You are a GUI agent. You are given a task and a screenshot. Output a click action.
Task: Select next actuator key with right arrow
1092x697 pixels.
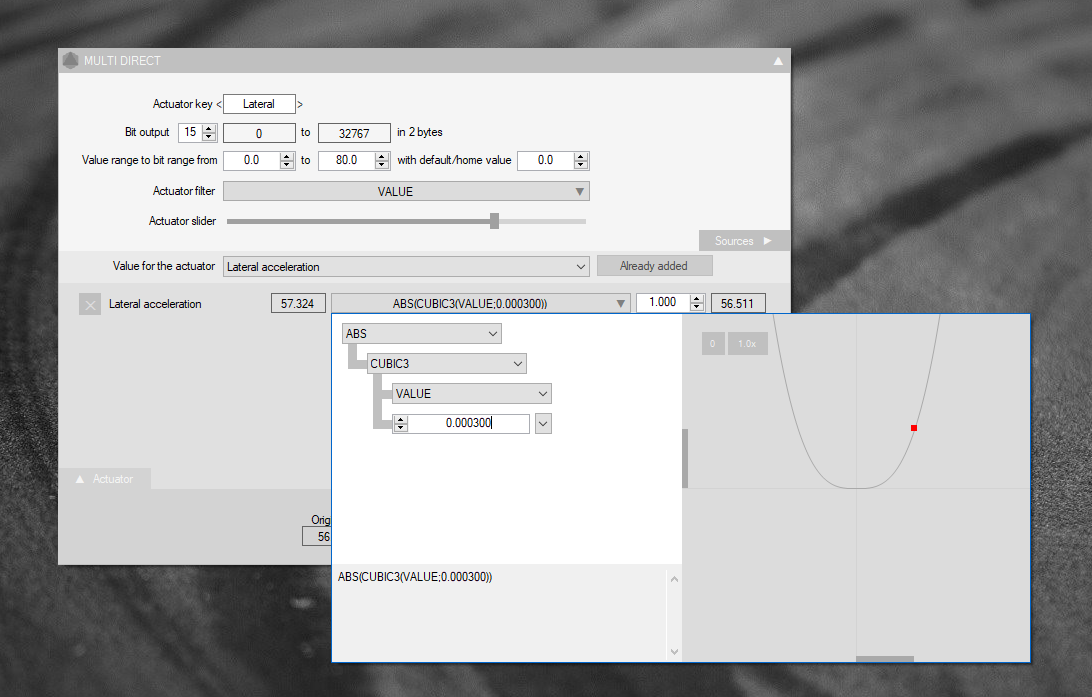pos(300,104)
